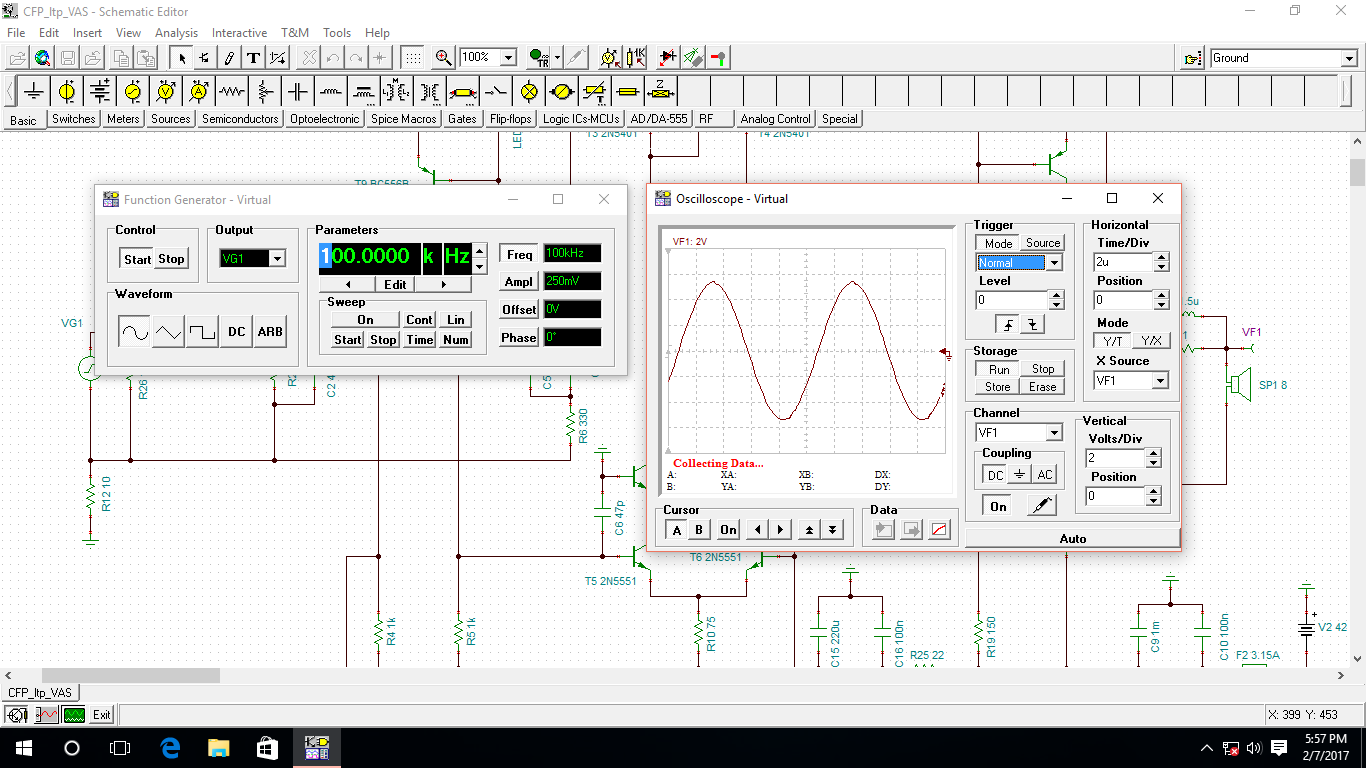
Task: Open Microsoft Edge from the taskbar
Action: [x=169, y=748]
